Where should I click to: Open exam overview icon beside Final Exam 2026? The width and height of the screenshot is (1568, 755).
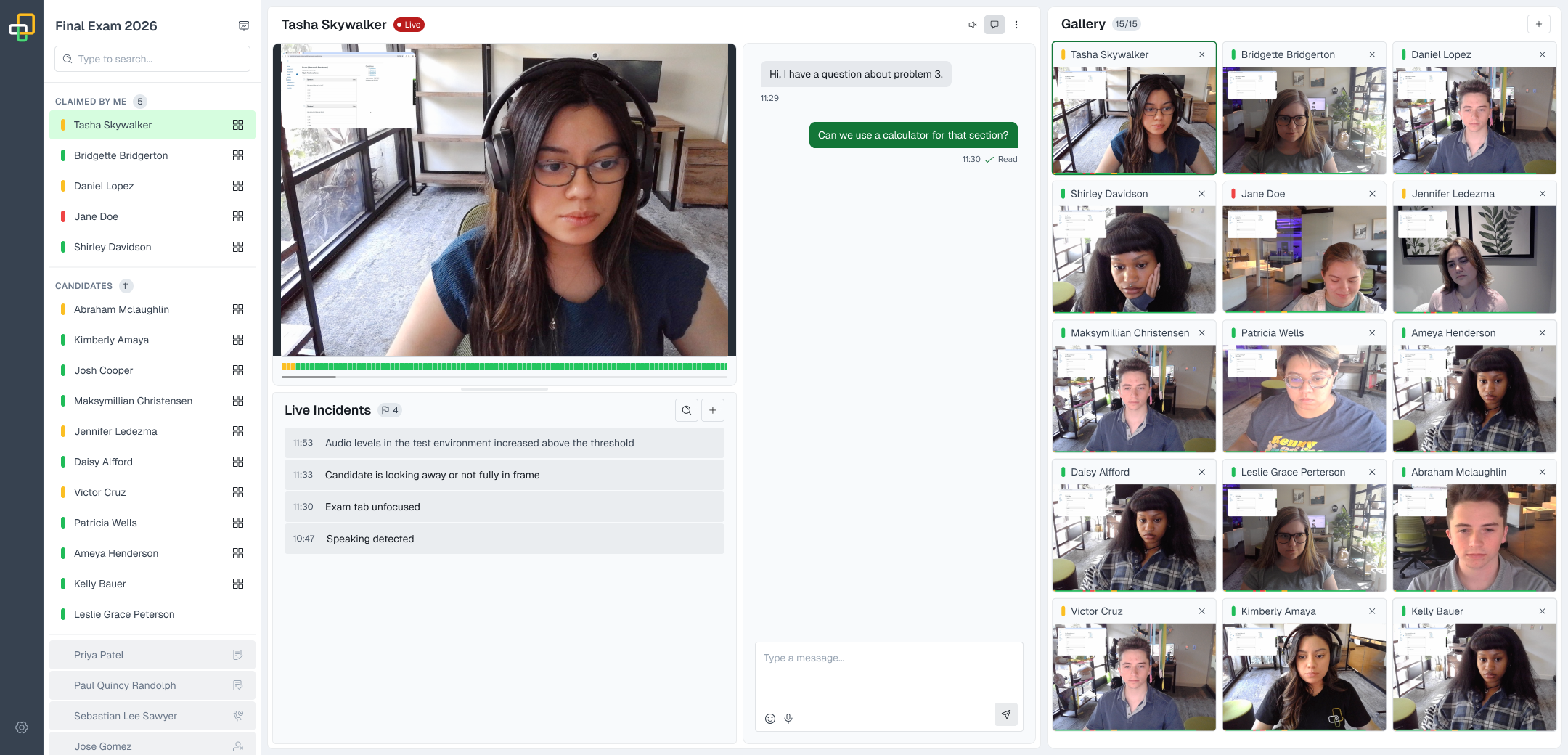(244, 26)
